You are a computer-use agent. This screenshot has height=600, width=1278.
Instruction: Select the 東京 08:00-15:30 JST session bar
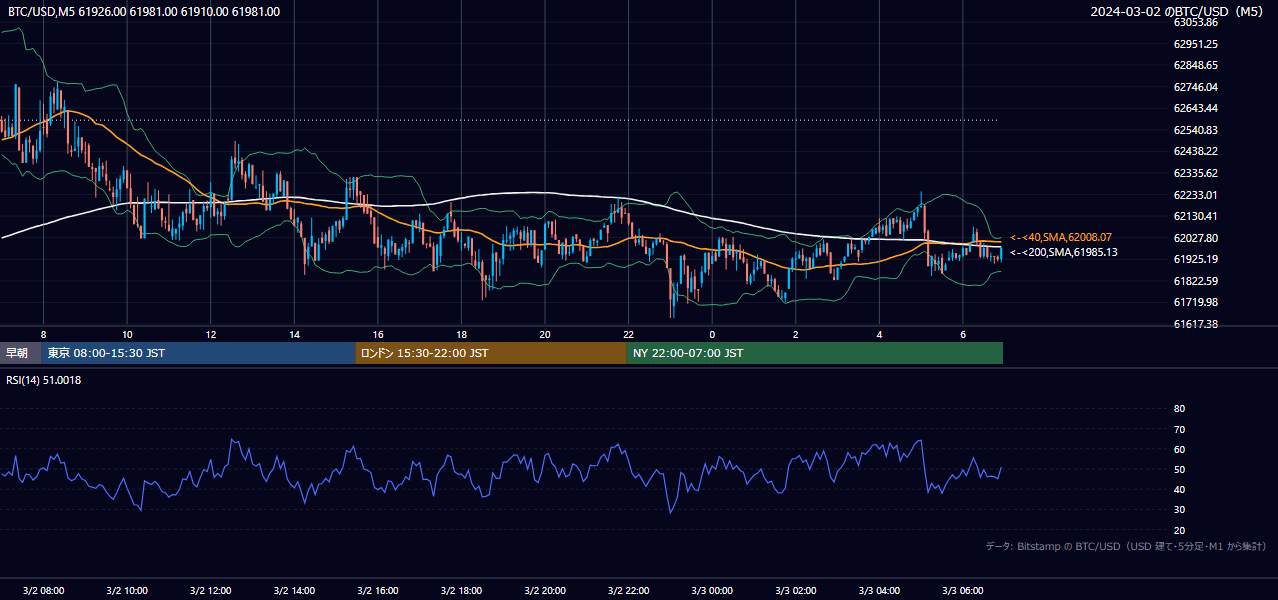click(x=199, y=353)
